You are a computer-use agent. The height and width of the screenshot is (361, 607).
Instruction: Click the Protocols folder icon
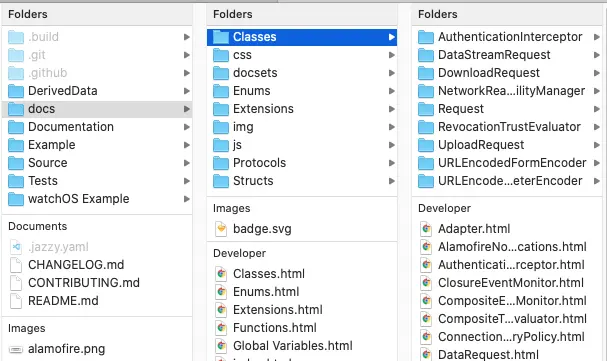pos(221,163)
